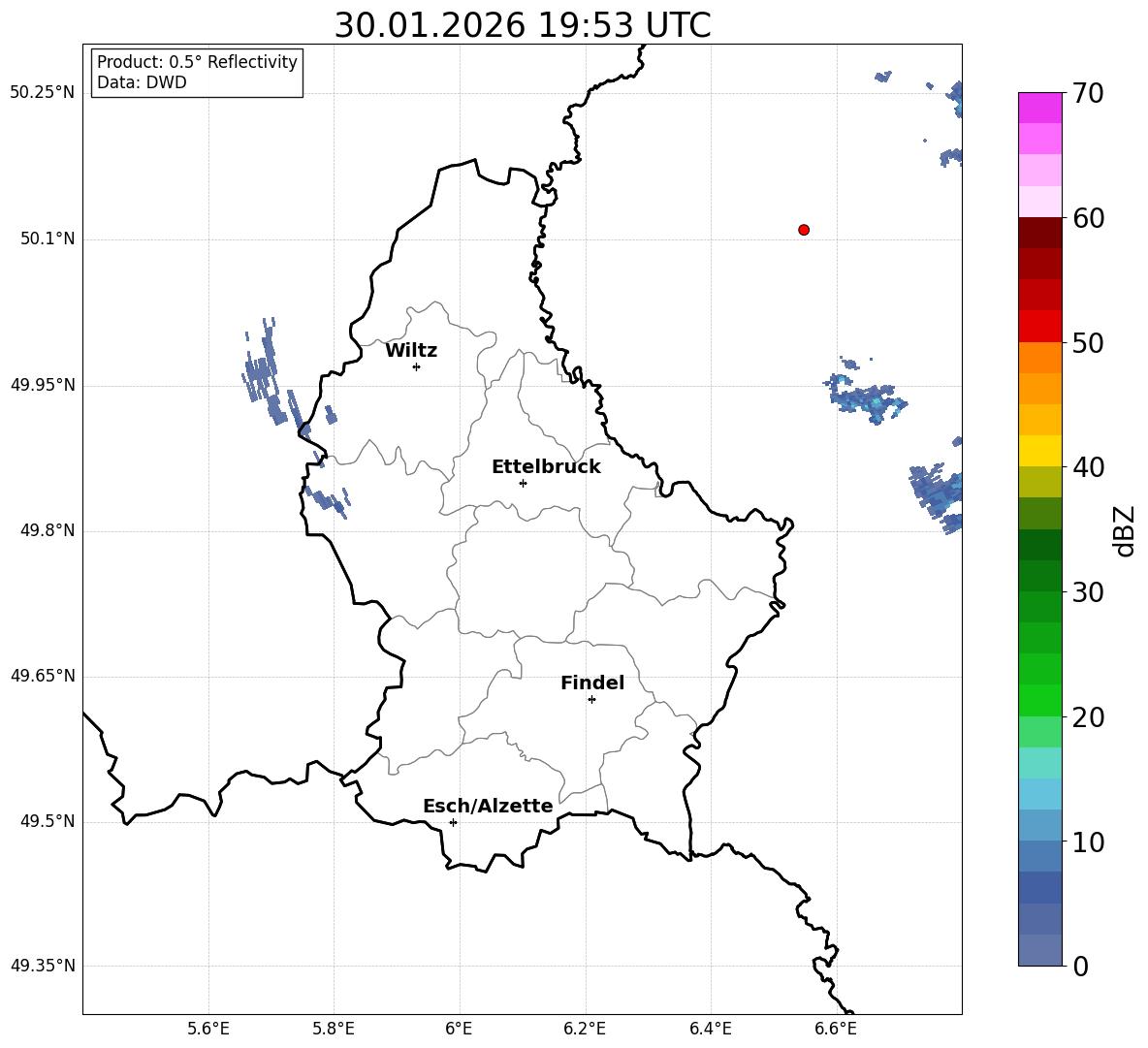Click the 50.25°N latitude label

[x=43, y=93]
